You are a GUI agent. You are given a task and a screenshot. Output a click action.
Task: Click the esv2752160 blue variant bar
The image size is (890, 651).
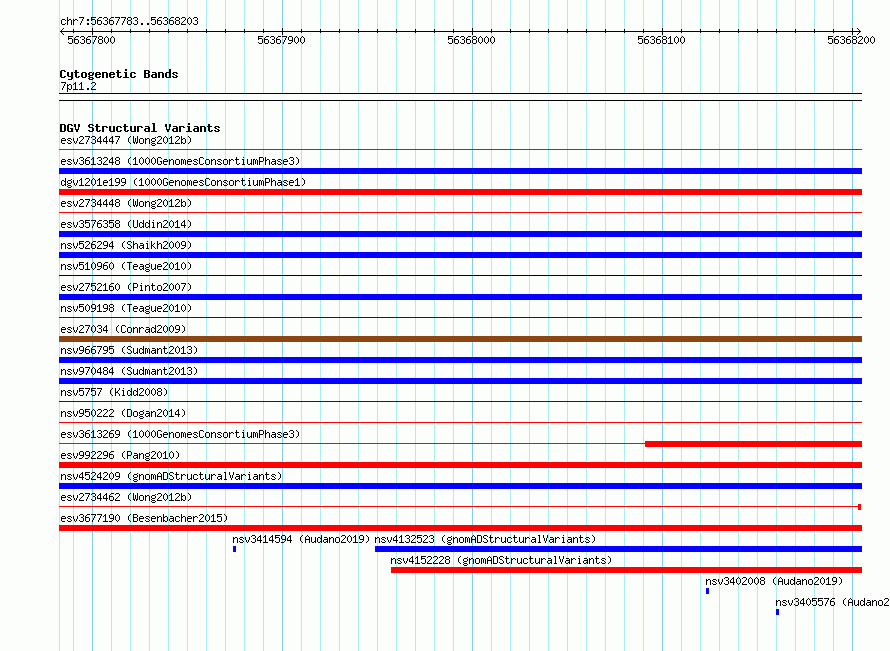(x=460, y=297)
